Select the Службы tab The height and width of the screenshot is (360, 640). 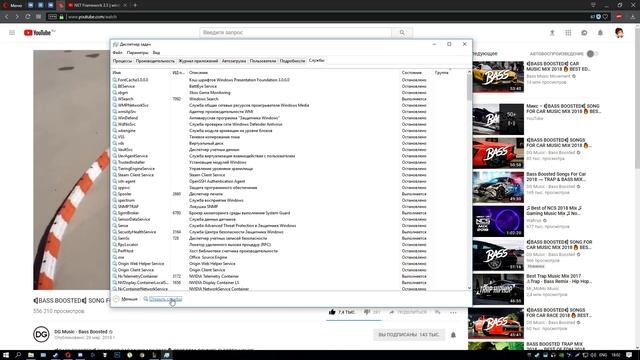[317, 60]
